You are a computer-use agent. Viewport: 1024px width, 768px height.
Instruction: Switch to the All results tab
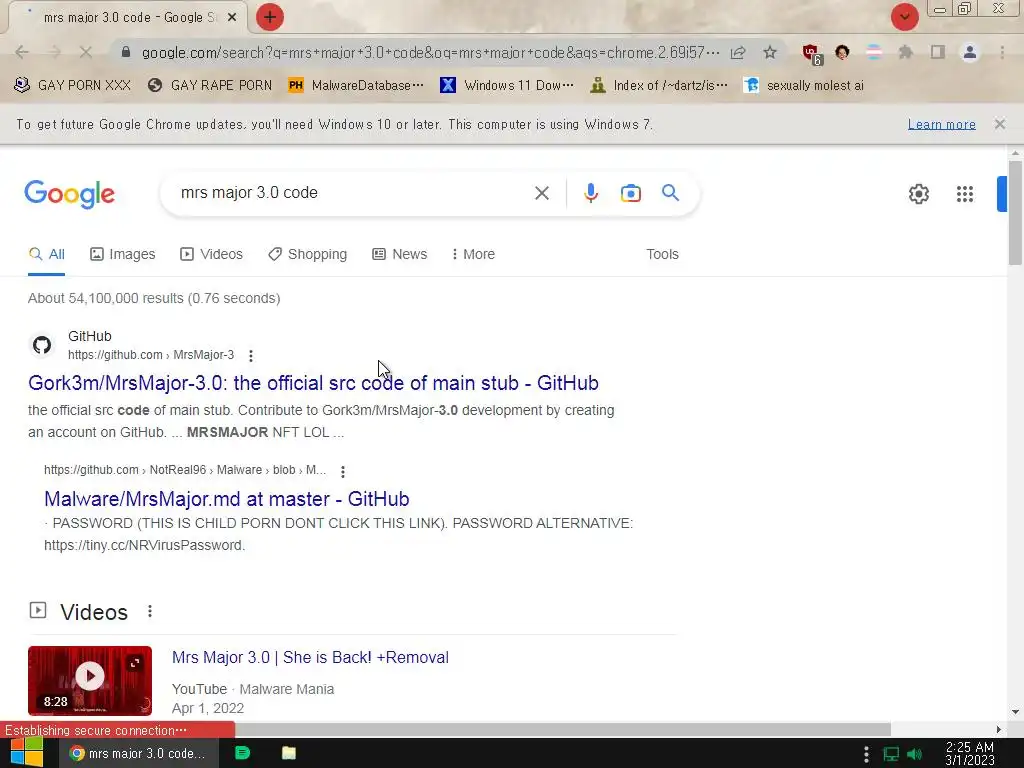(x=46, y=254)
